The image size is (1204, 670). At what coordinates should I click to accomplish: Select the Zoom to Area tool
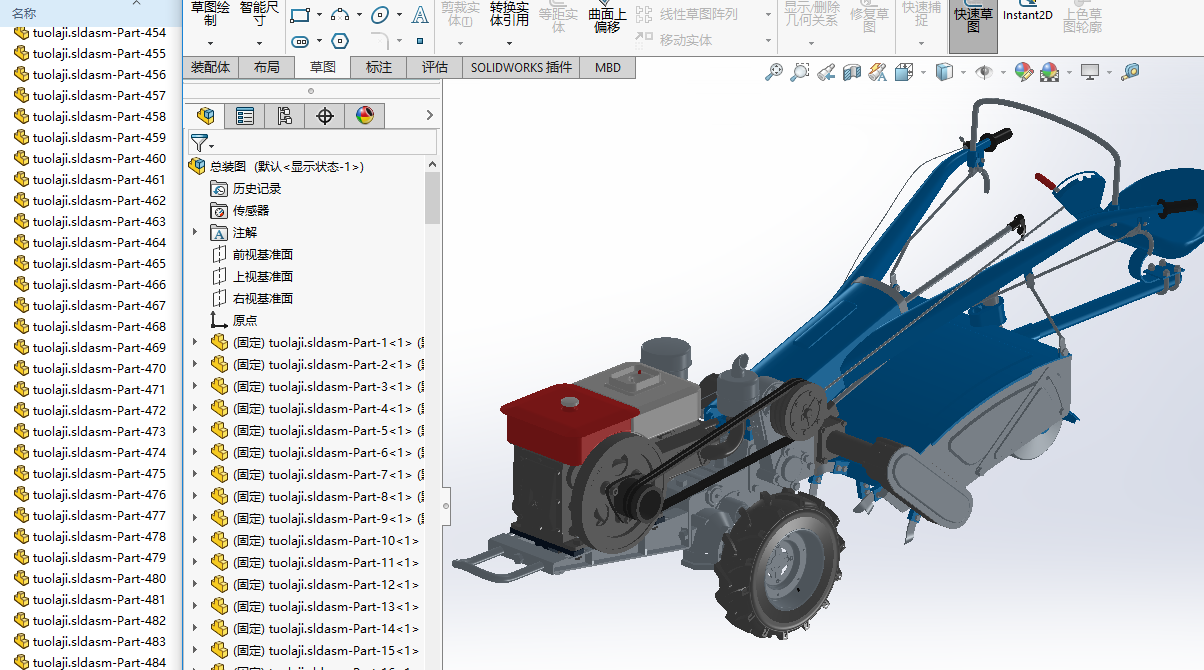(x=799, y=72)
